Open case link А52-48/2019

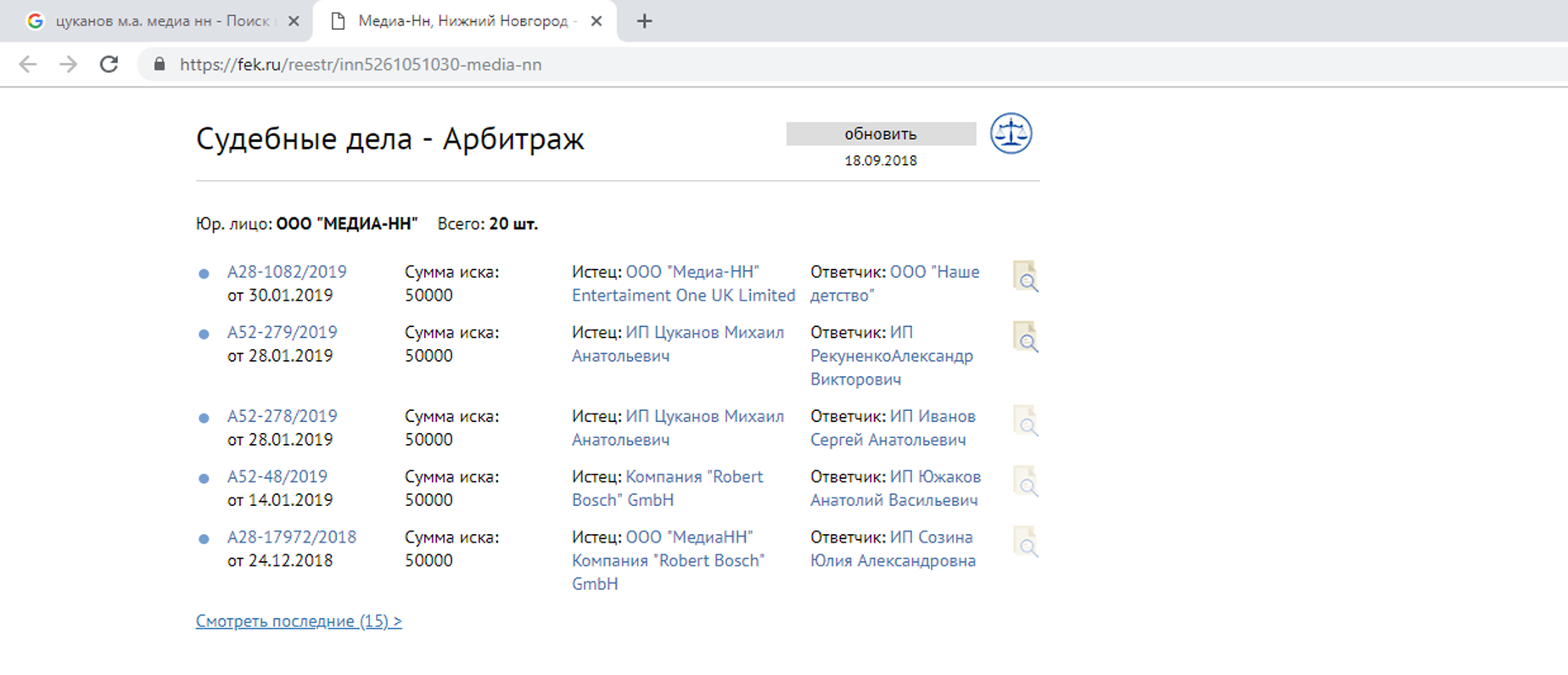277,476
